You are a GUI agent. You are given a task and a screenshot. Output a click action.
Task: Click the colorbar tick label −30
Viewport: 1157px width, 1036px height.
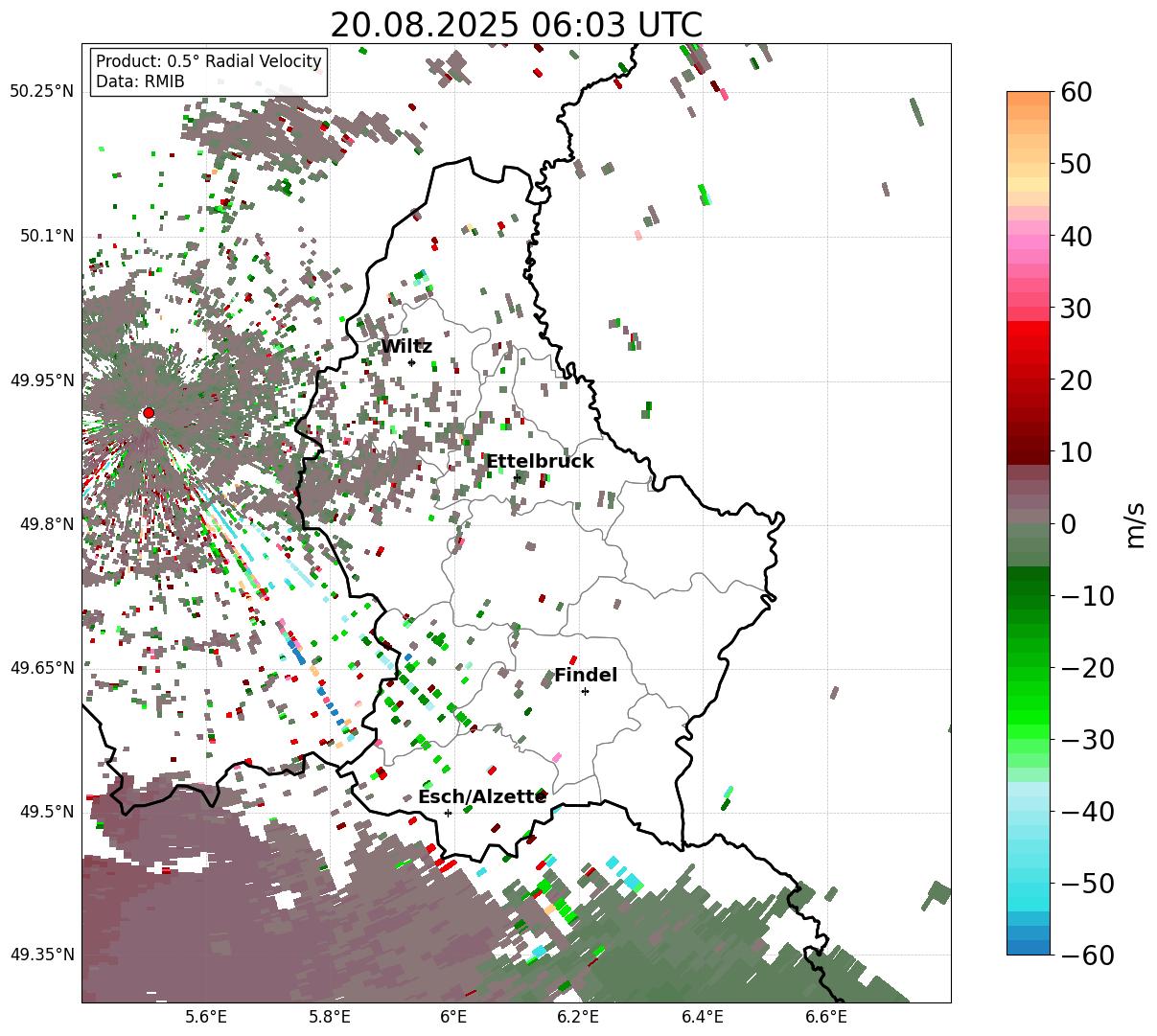coord(1087,740)
